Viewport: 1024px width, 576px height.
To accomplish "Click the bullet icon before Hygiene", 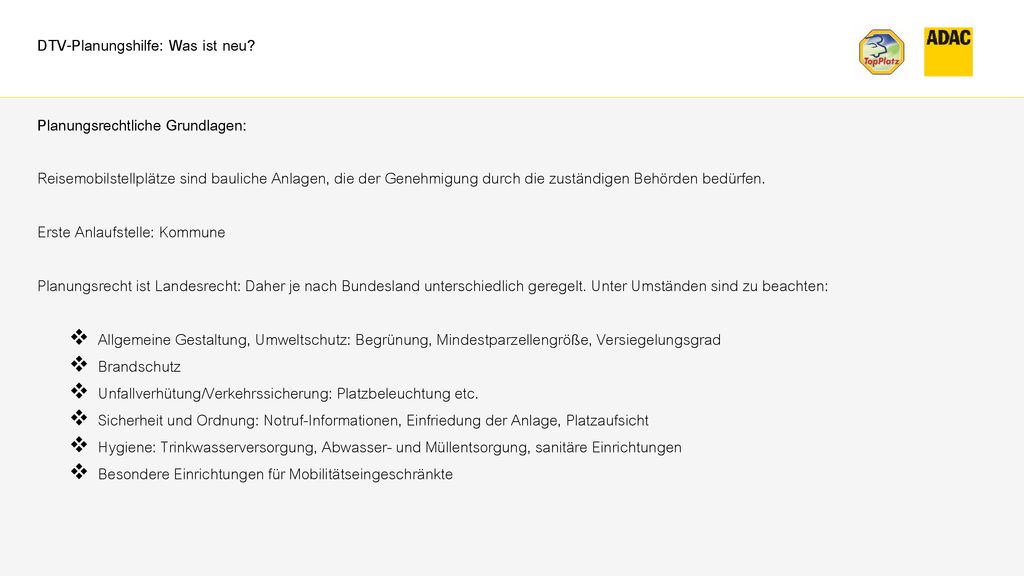I will [x=79, y=444].
